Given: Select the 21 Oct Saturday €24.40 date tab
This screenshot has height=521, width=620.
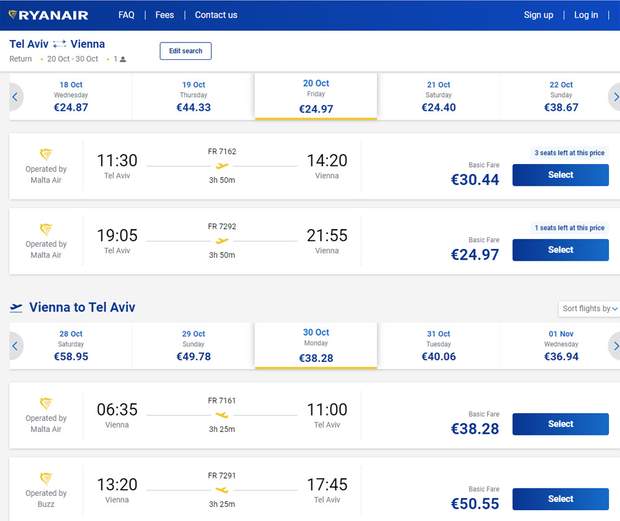Looking at the screenshot, I should click(438, 97).
